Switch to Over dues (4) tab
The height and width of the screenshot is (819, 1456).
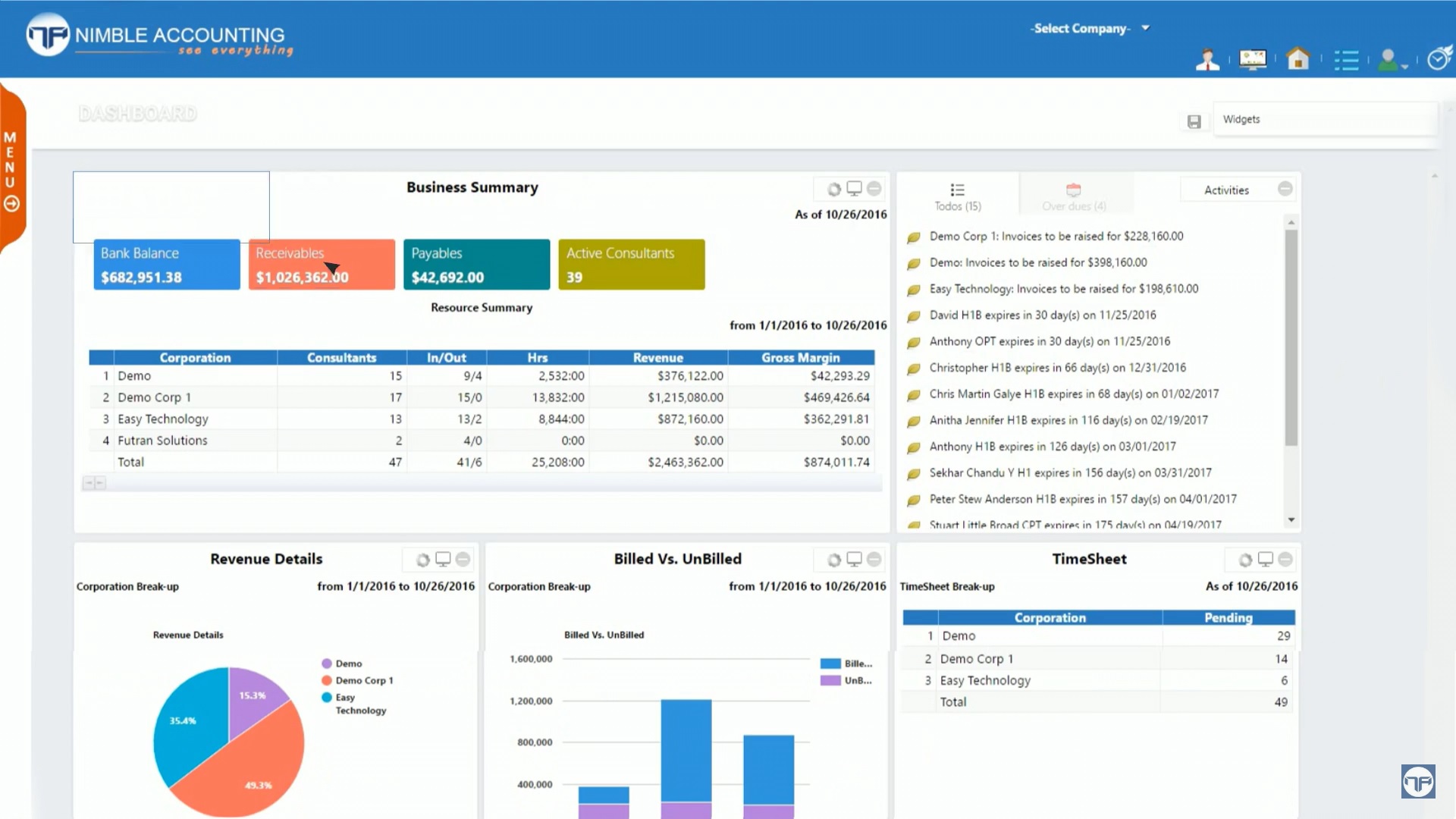1075,197
